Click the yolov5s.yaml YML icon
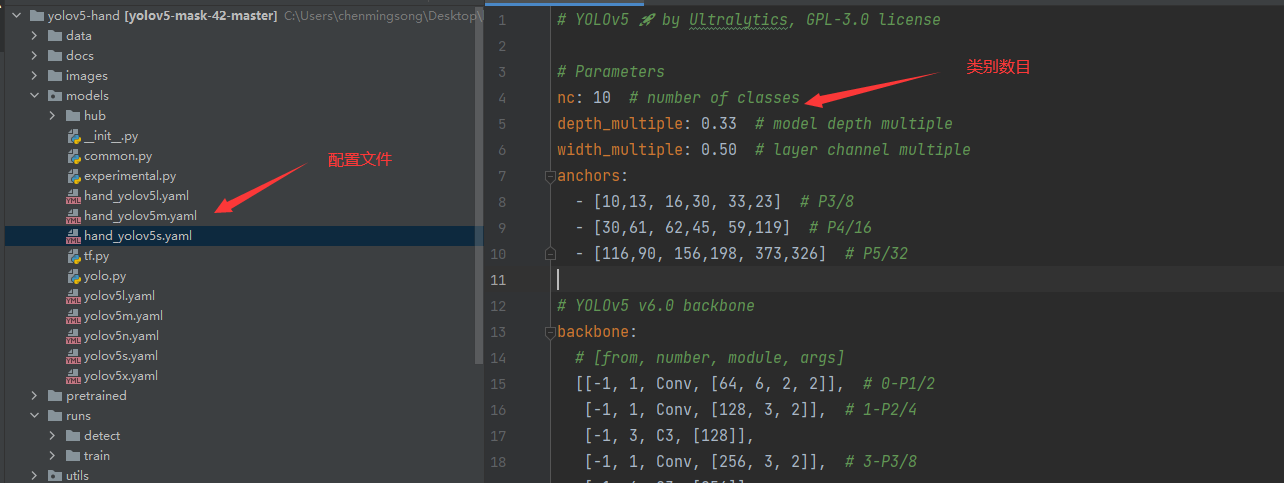The image size is (1284, 483). (74, 356)
